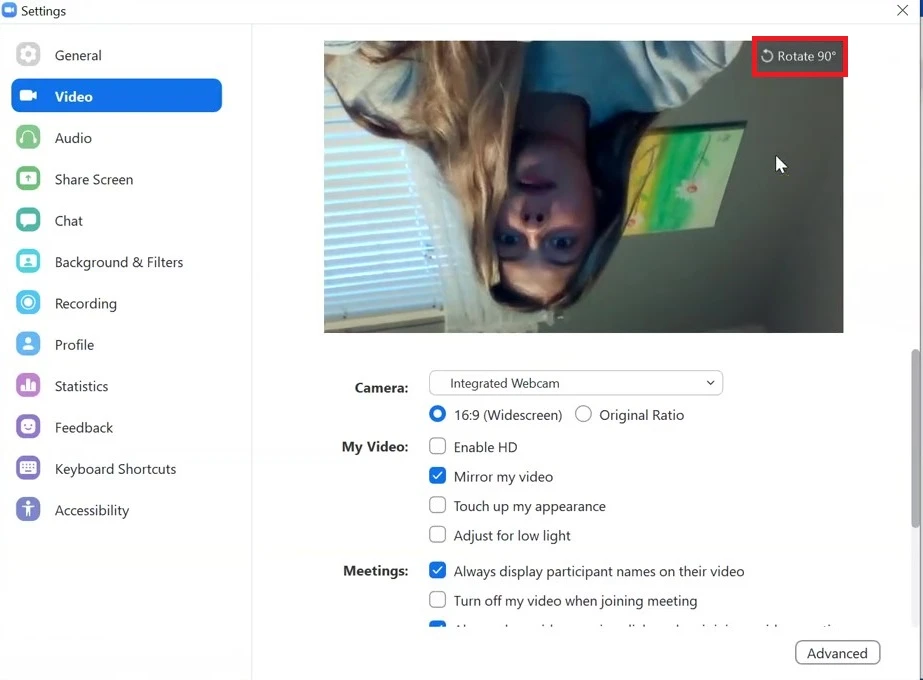This screenshot has height=680, width=923.
Task: Click the Keyboard Shortcuts icon
Action: pos(28,468)
